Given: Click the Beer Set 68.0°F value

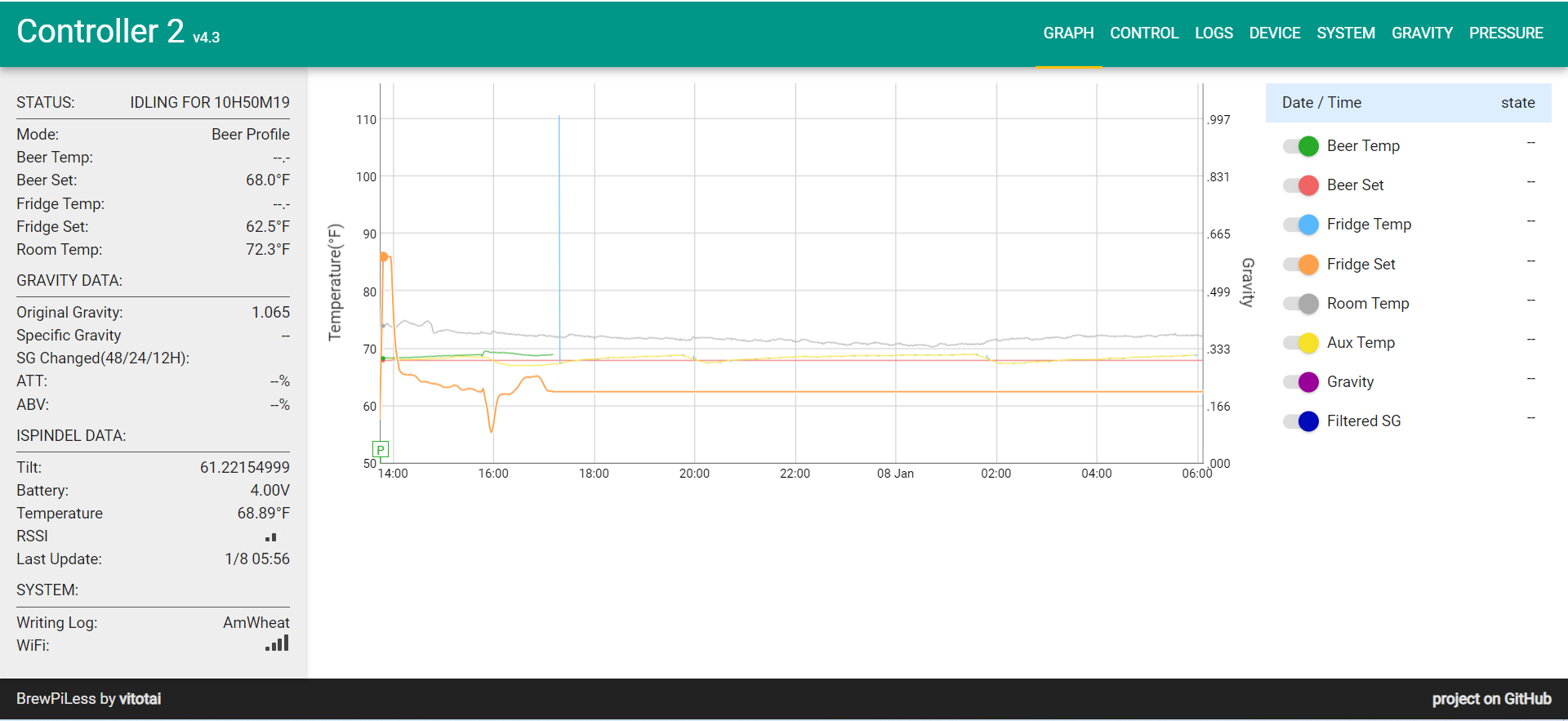Looking at the screenshot, I should click(x=268, y=180).
